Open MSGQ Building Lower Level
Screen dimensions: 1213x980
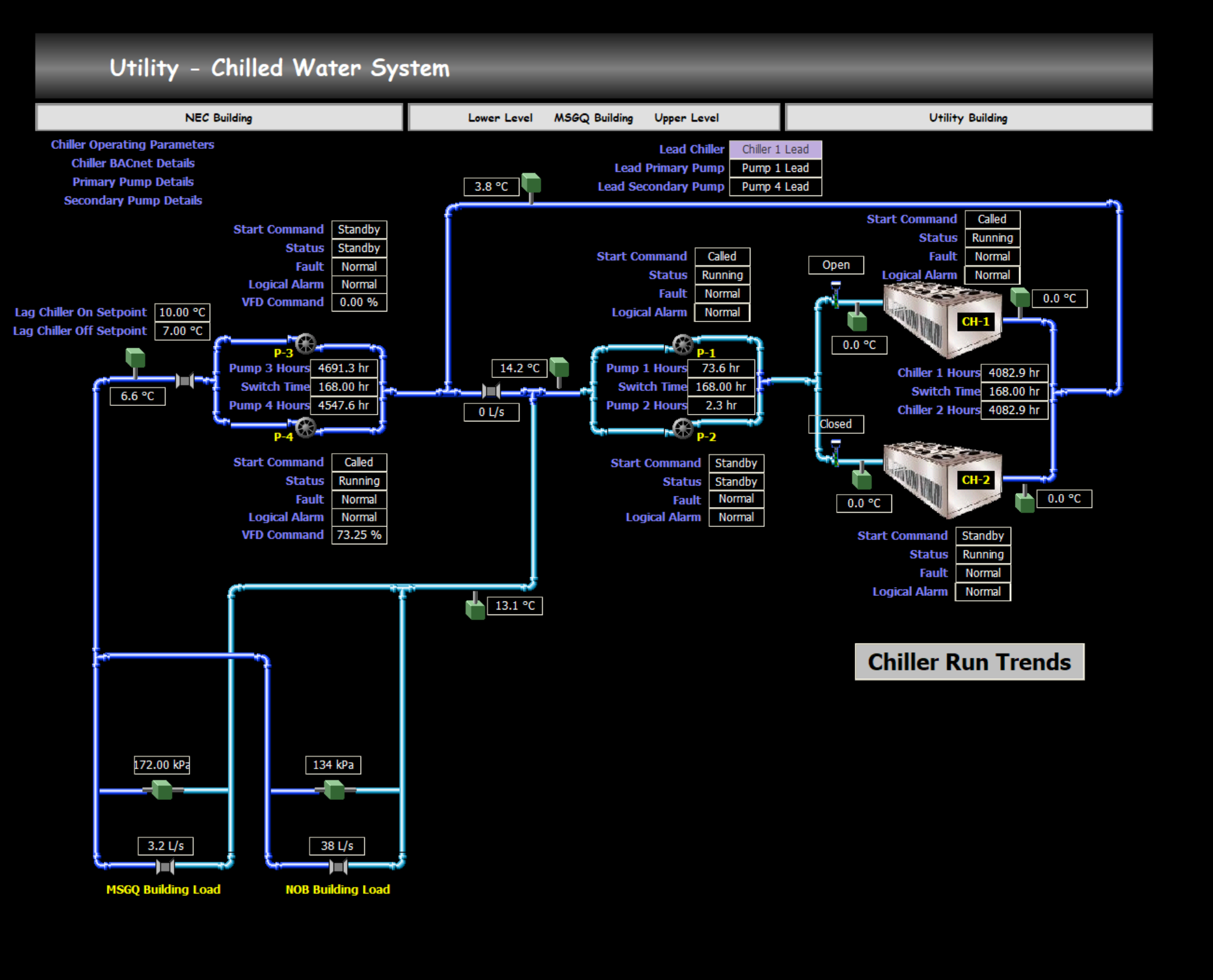500,117
